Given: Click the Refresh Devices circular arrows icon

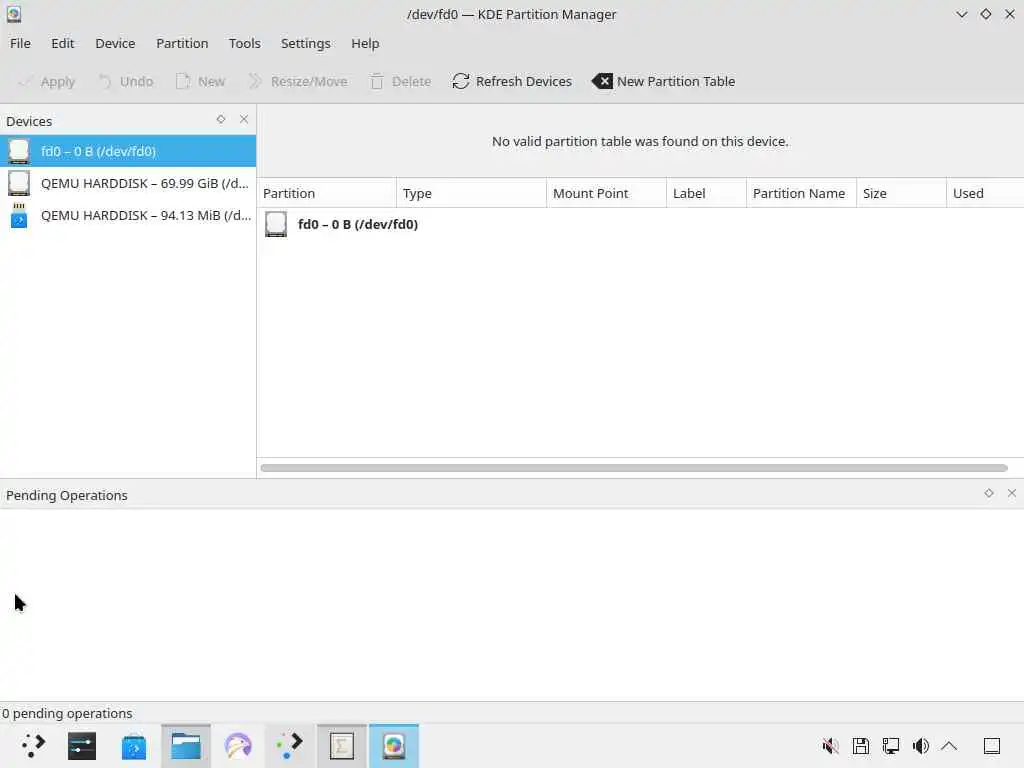Looking at the screenshot, I should point(461,82).
